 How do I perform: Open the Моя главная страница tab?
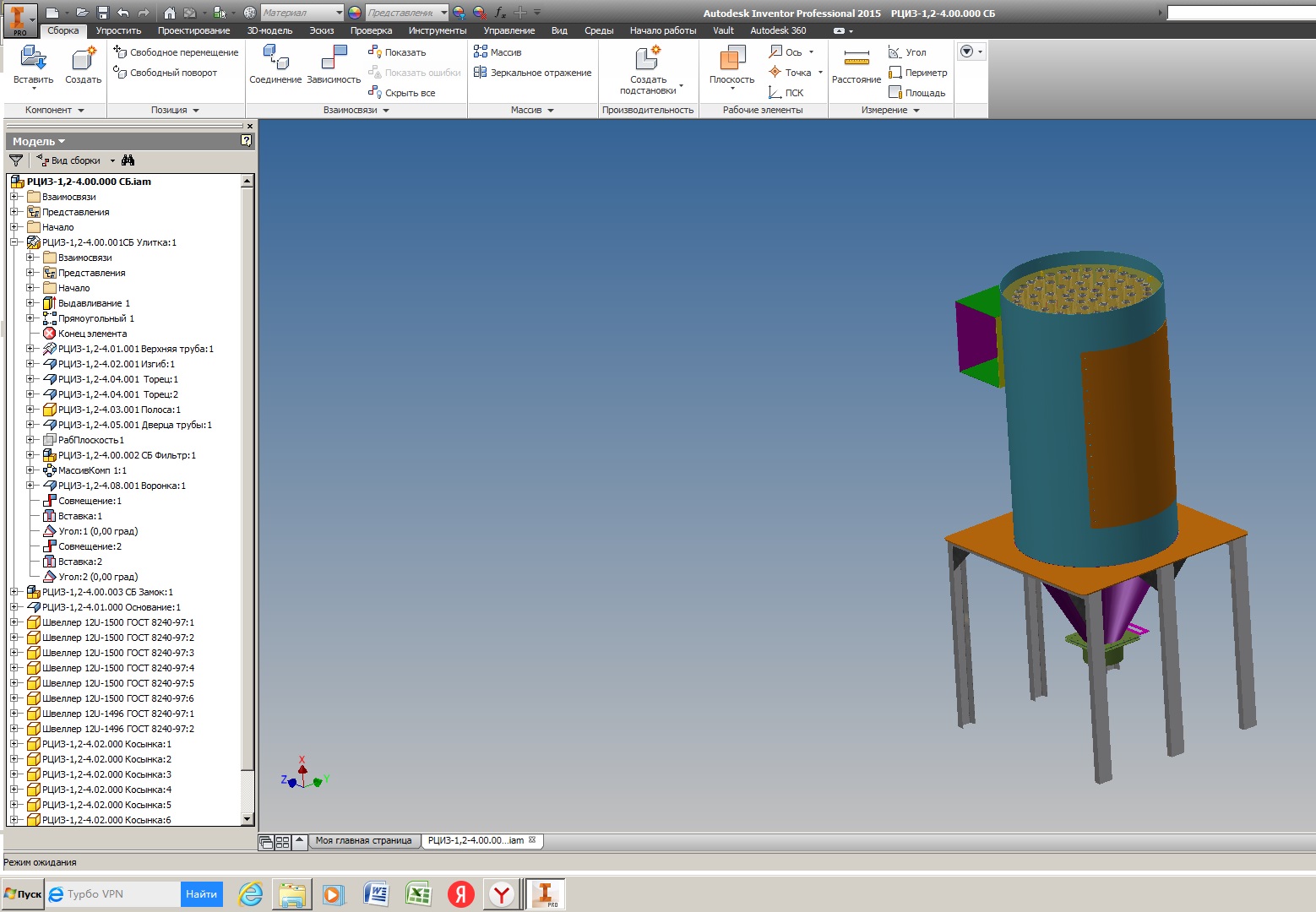point(363,841)
